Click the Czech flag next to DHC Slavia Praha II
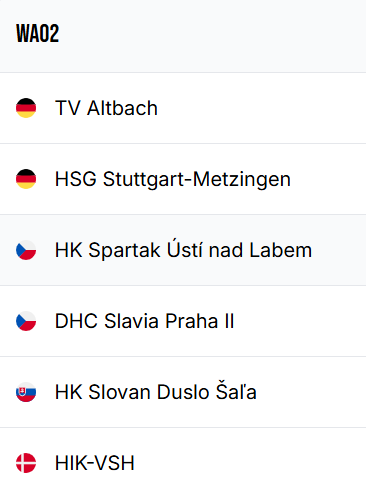Viewport: 366px width, 491px height. (26, 321)
